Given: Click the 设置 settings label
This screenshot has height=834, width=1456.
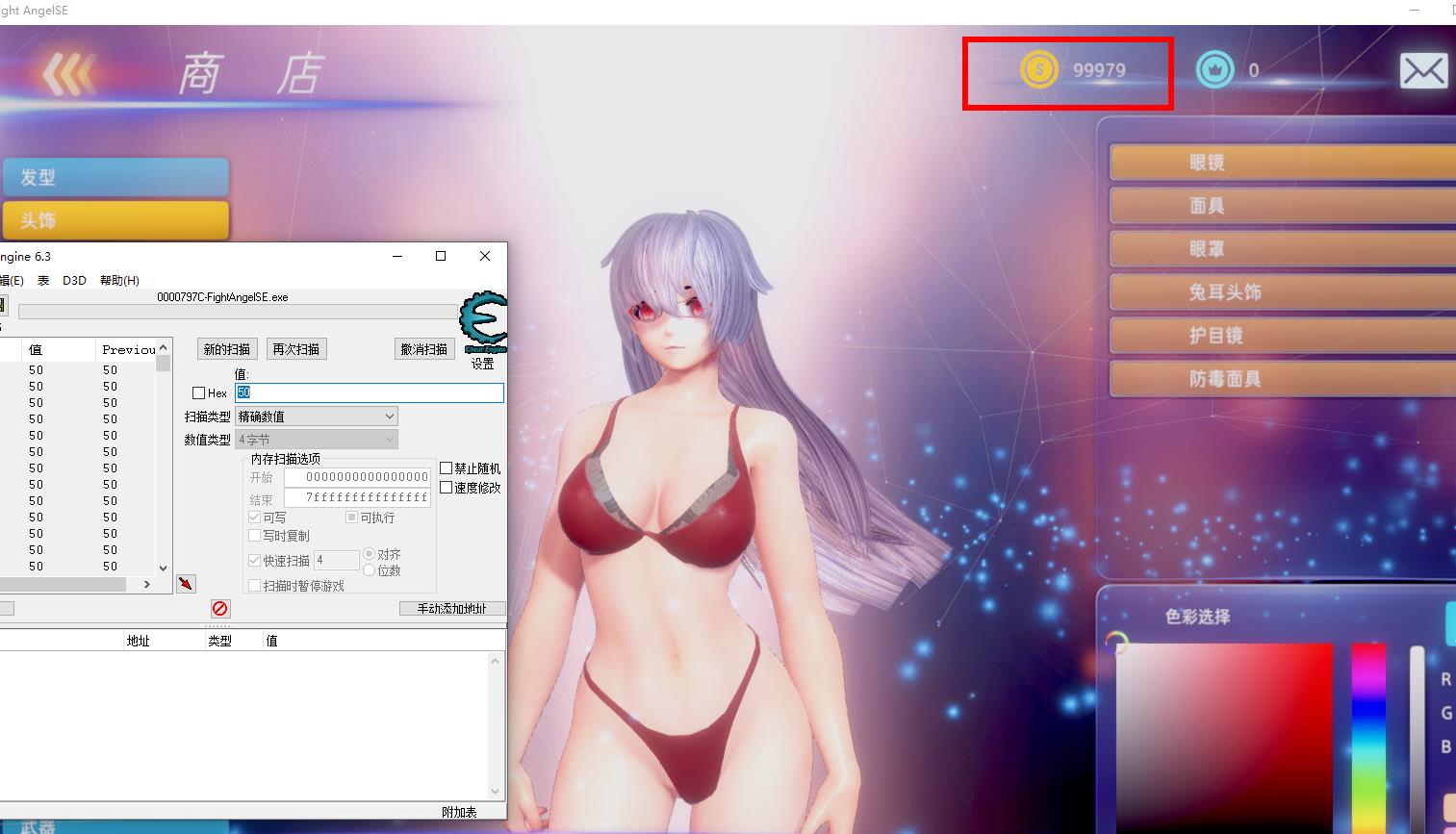Looking at the screenshot, I should tap(483, 365).
